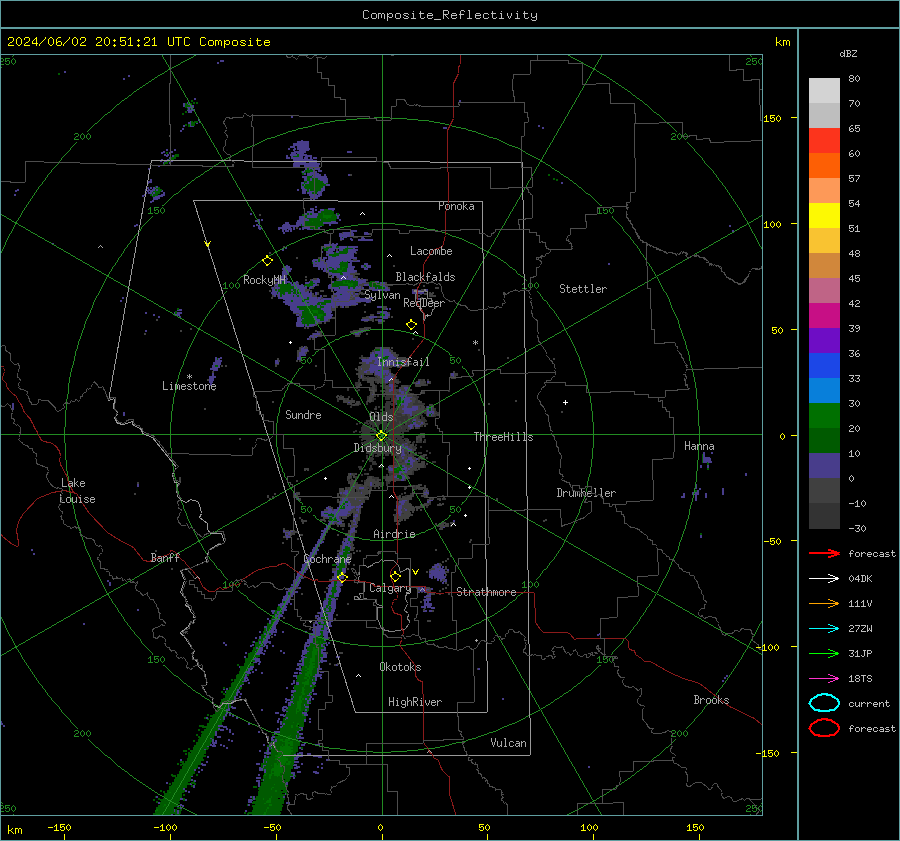Click the Ponoka label

pos(456,206)
